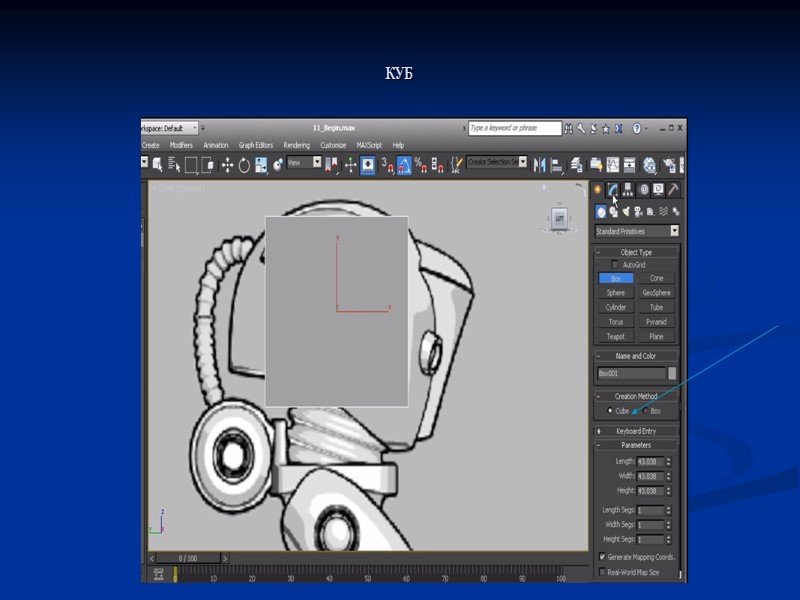This screenshot has width=800, height=600.
Task: Choose the Rectangular Selection Region tool
Action: (x=191, y=164)
